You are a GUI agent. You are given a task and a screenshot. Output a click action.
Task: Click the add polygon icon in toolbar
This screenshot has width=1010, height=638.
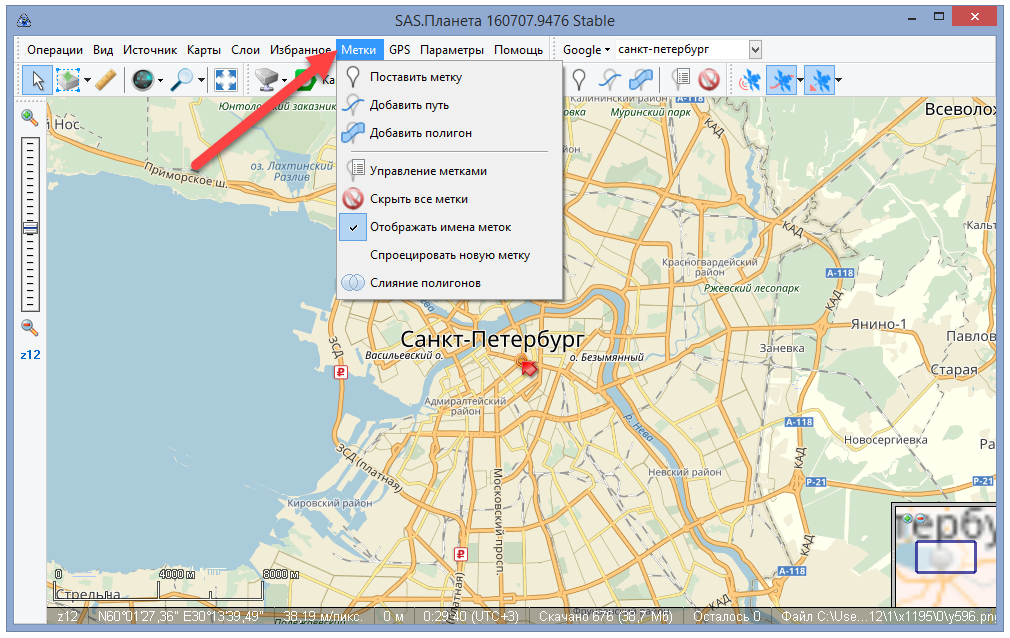click(x=642, y=80)
